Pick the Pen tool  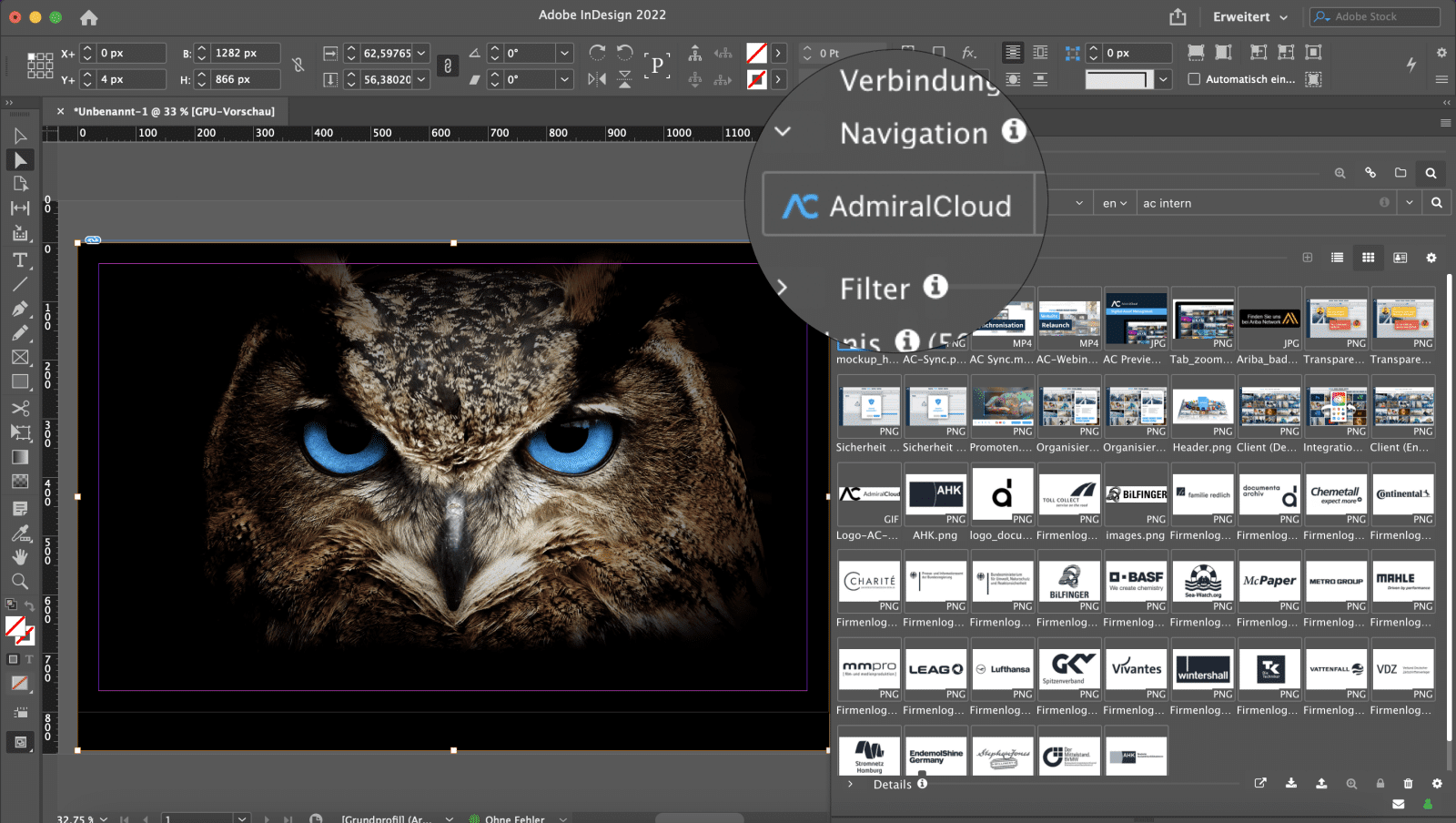(20, 309)
